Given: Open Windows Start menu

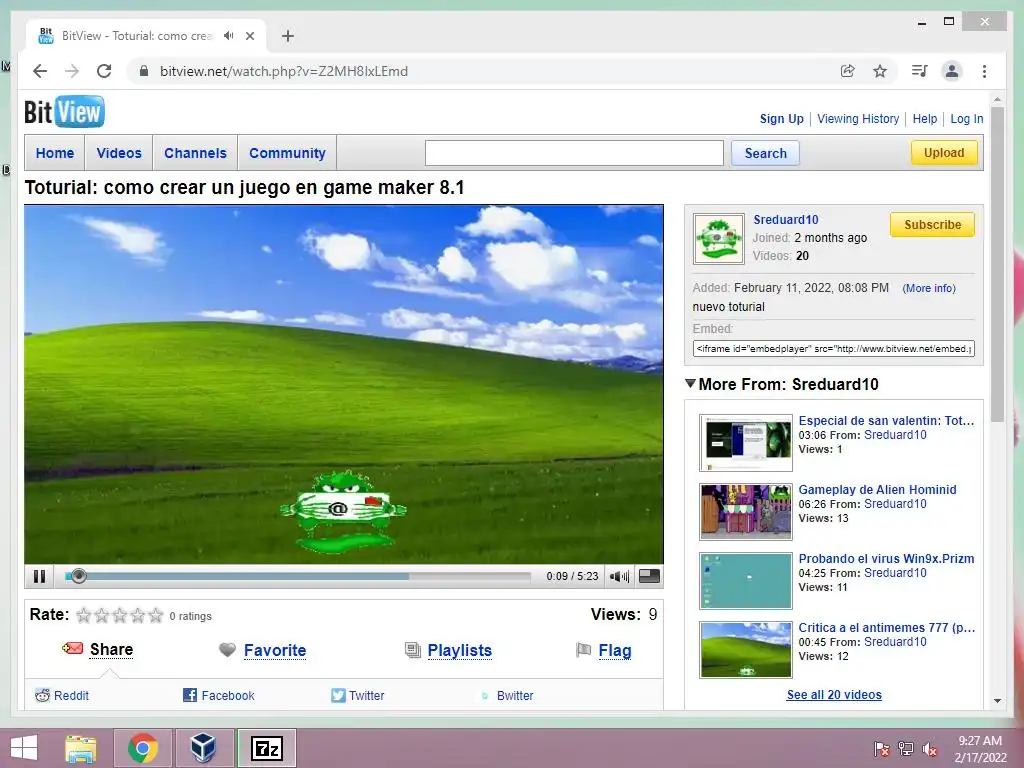Looking at the screenshot, I should click(24, 747).
